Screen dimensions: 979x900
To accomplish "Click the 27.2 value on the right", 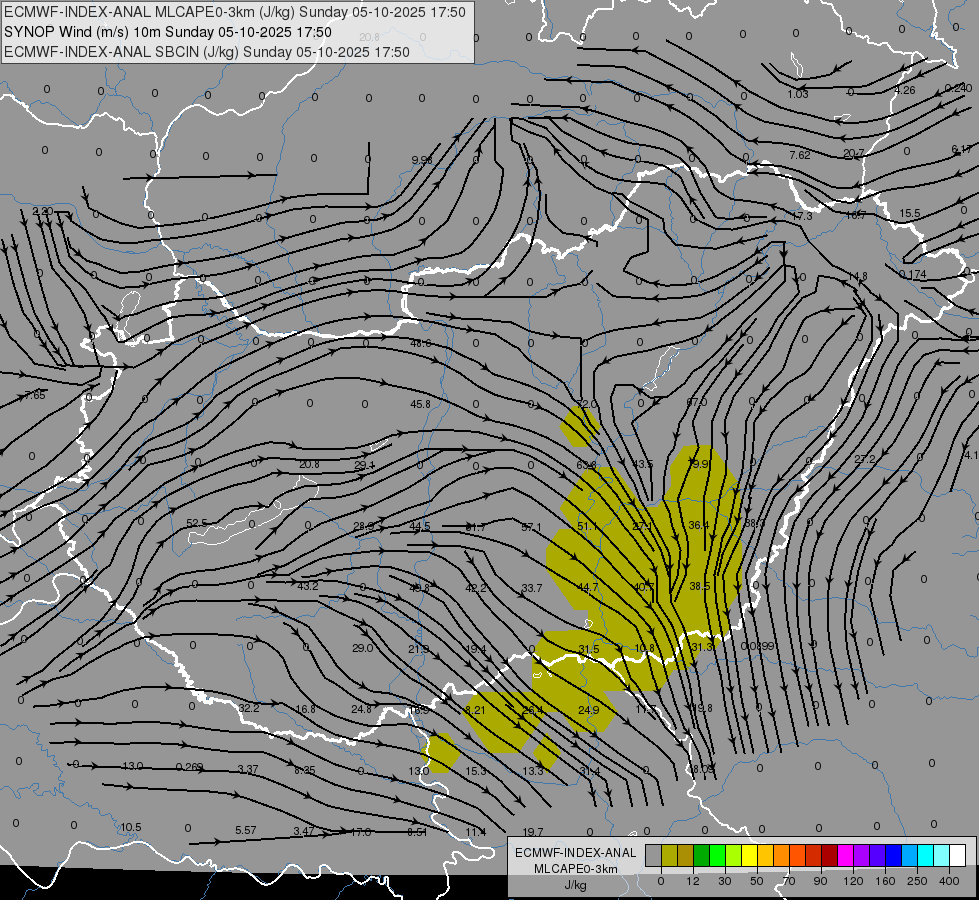I will click(865, 459).
